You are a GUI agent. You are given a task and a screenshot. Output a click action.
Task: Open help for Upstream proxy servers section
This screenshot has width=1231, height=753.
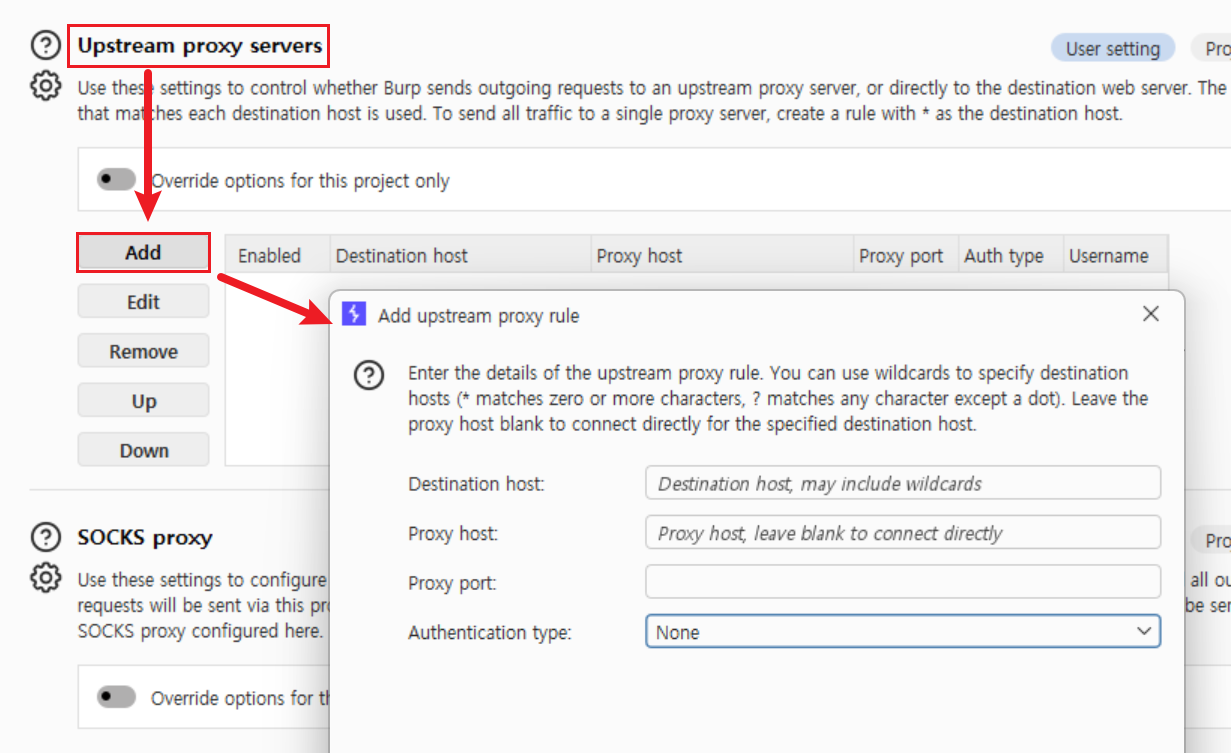(x=46, y=46)
